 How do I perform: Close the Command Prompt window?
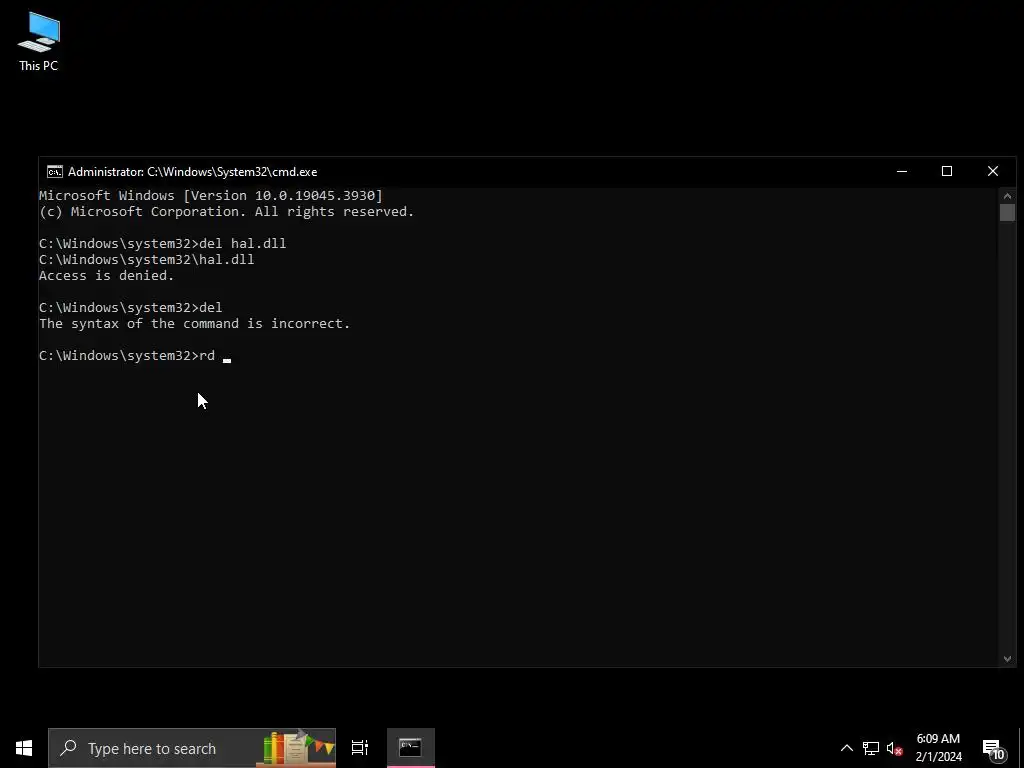pos(993,172)
